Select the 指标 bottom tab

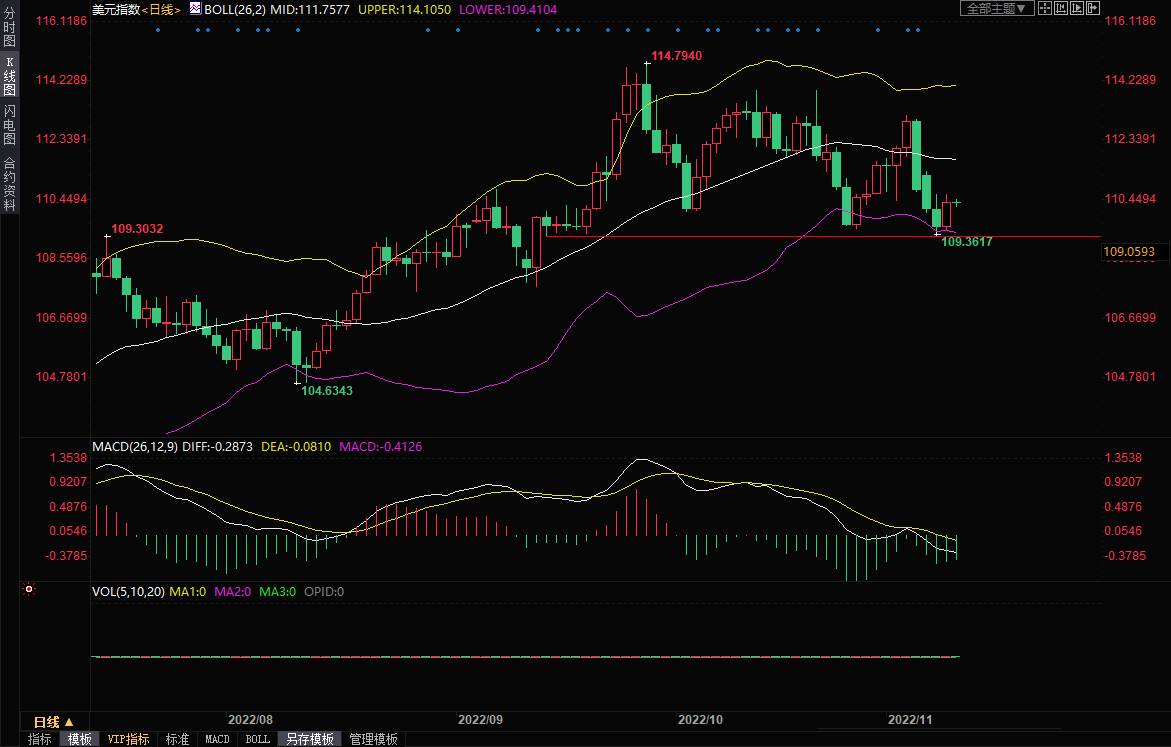point(40,739)
